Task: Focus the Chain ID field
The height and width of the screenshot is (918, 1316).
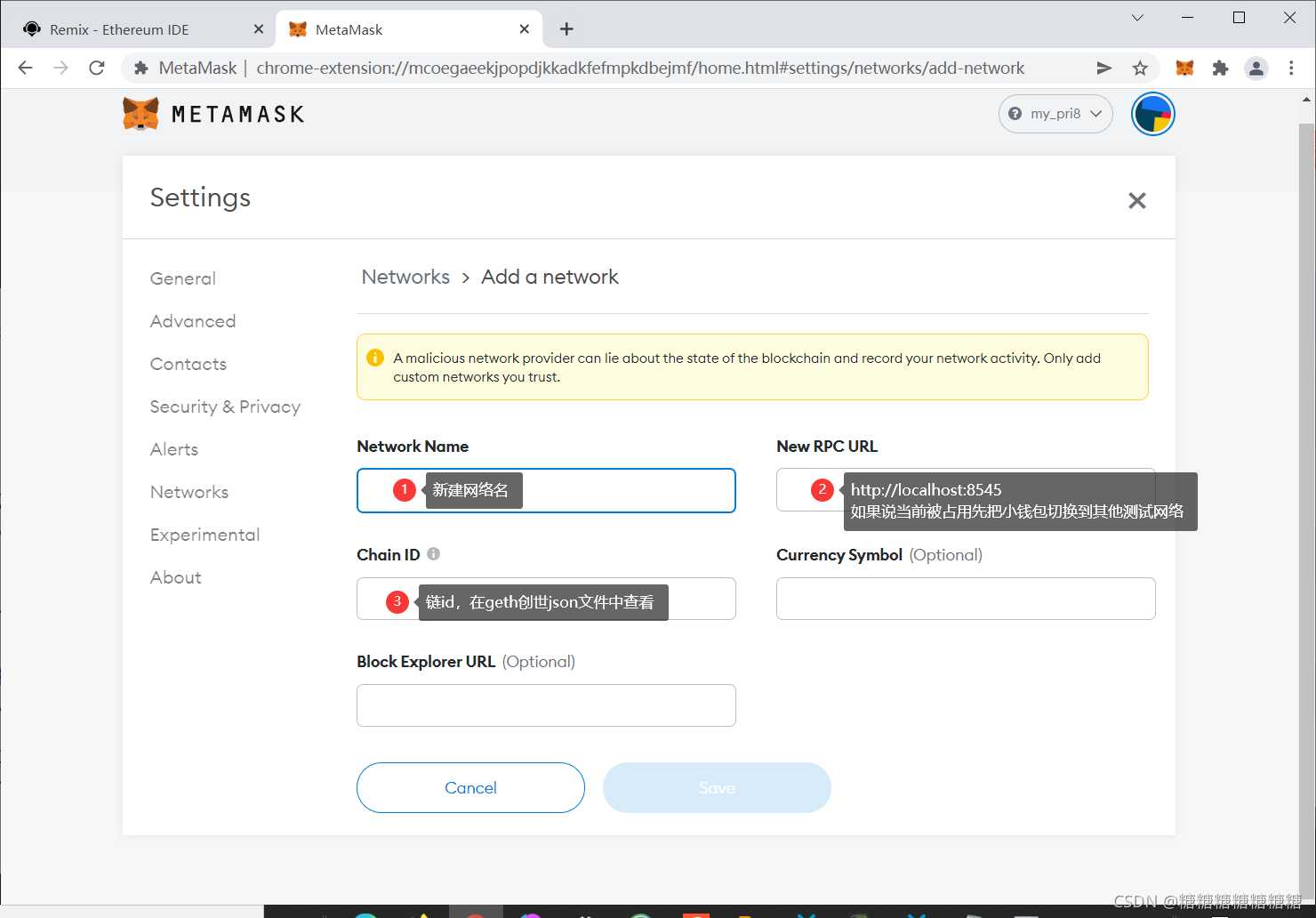Action: [546, 599]
